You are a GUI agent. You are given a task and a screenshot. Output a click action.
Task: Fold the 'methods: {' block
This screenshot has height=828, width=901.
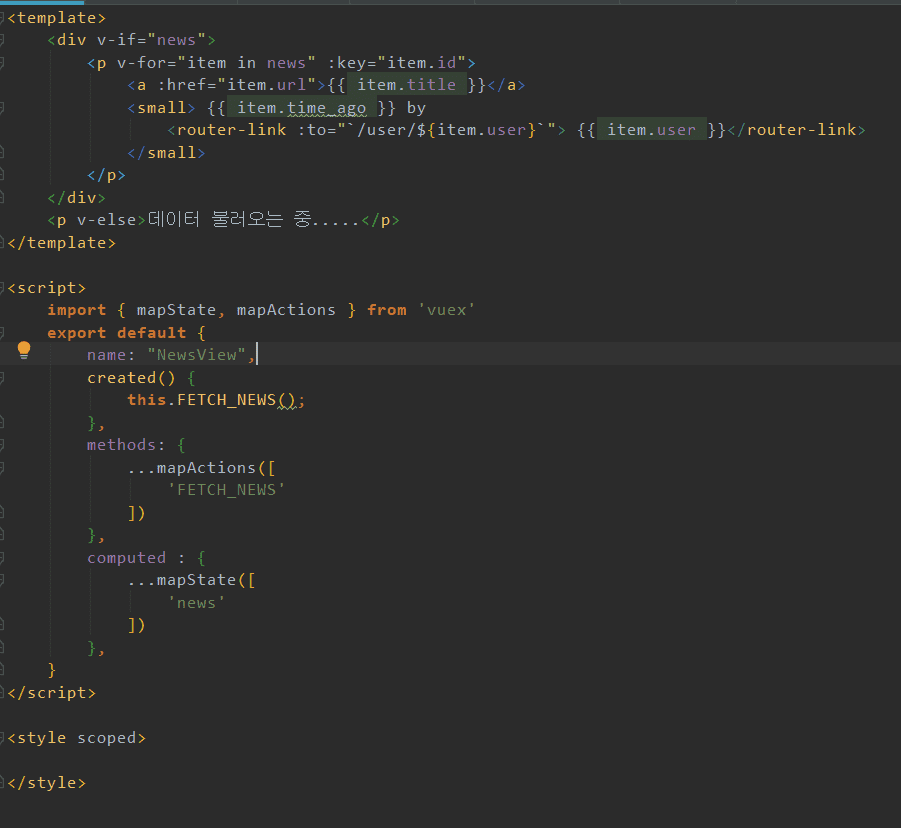[x=2, y=445]
